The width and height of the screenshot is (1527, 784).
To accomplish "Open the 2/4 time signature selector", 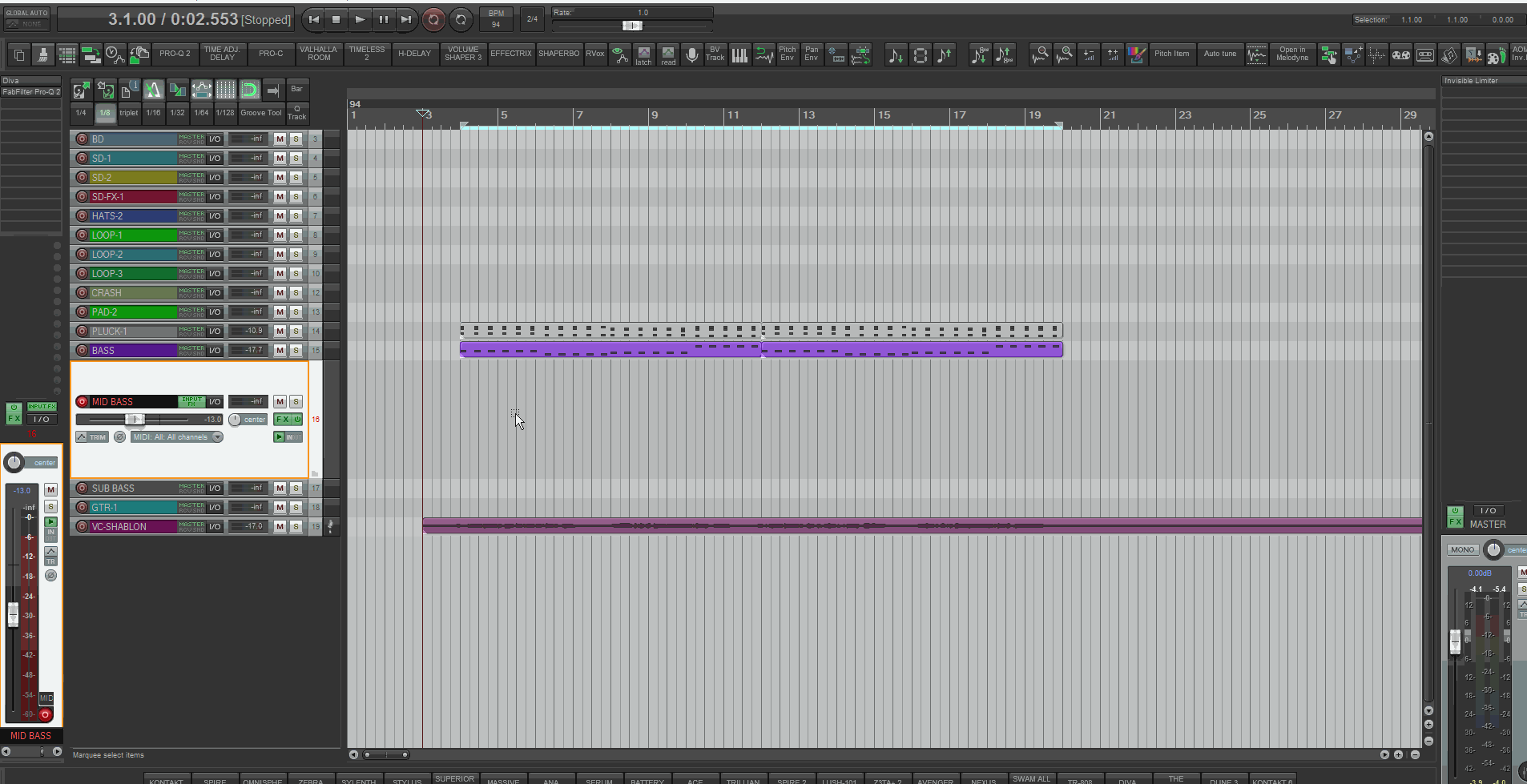I will tap(532, 19).
